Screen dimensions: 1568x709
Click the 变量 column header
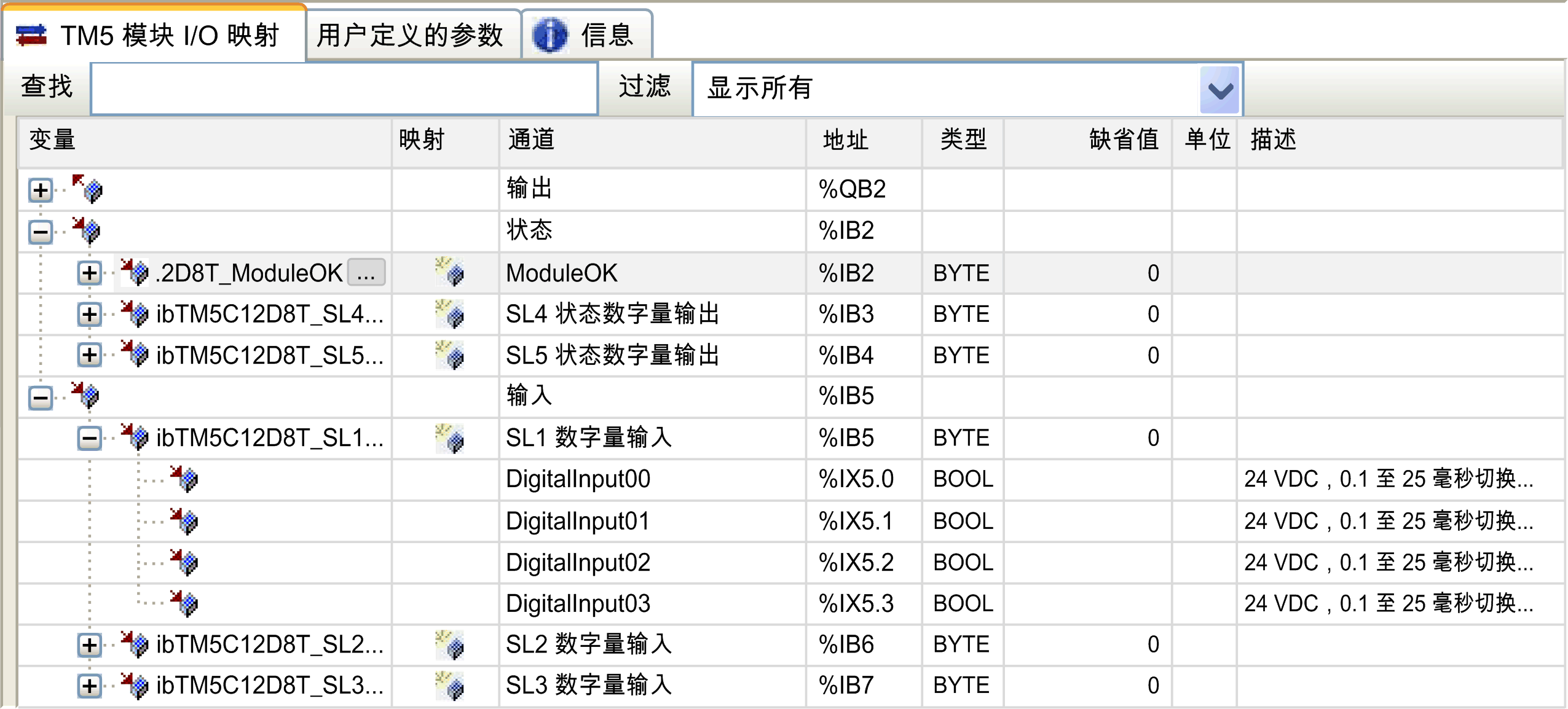[53, 140]
